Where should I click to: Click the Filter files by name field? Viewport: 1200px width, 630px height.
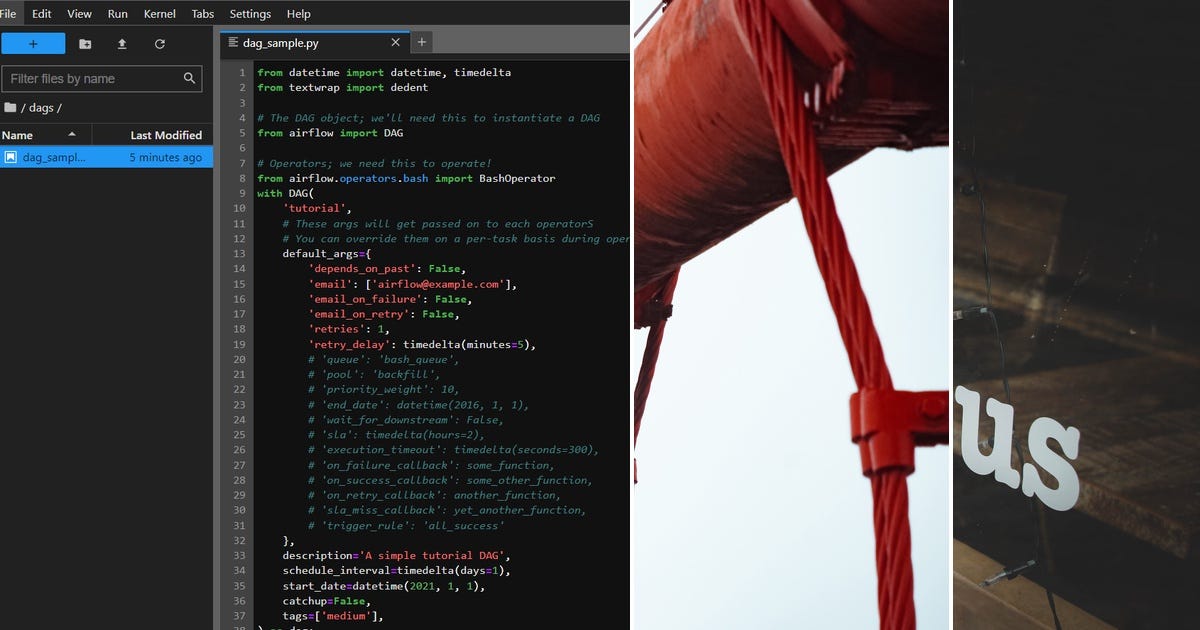point(90,78)
